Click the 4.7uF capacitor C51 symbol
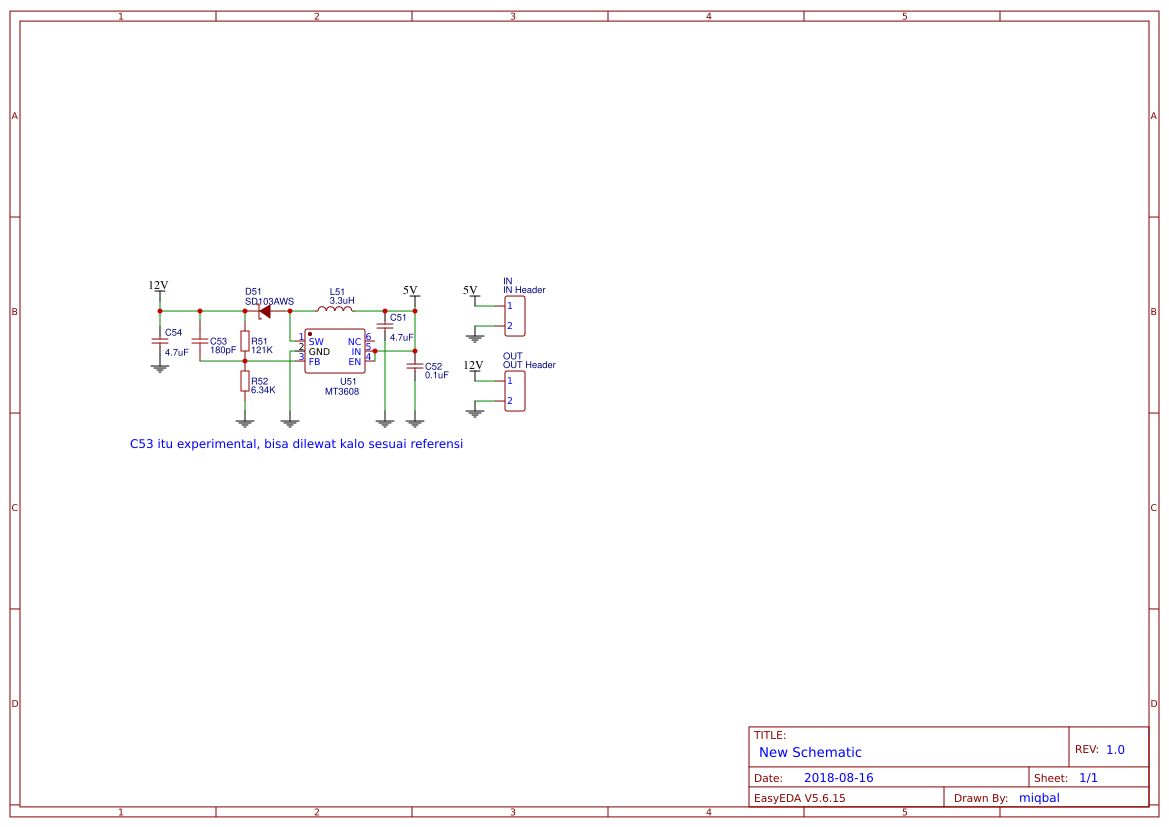 [386, 325]
